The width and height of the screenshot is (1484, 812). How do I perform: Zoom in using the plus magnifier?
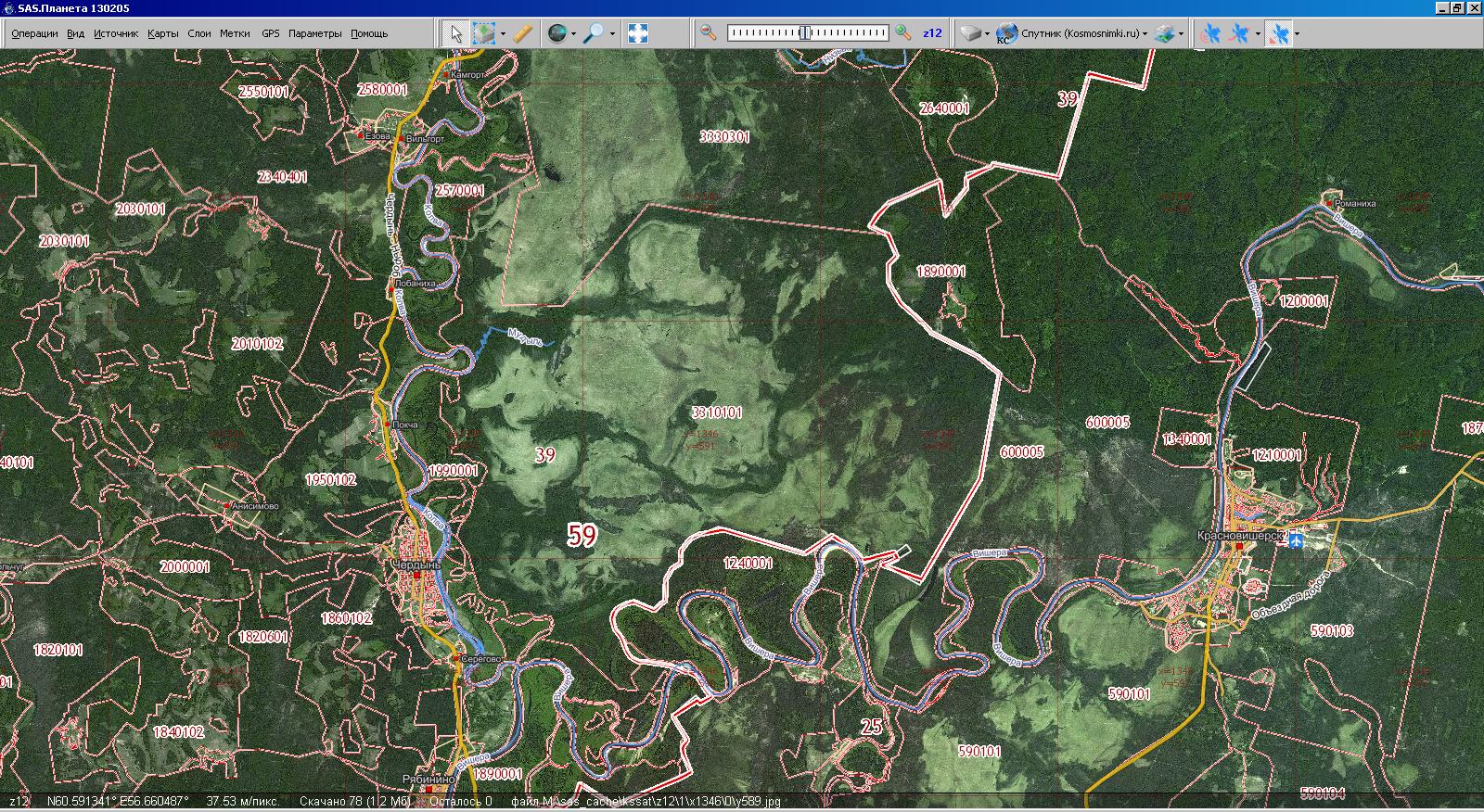tap(903, 33)
